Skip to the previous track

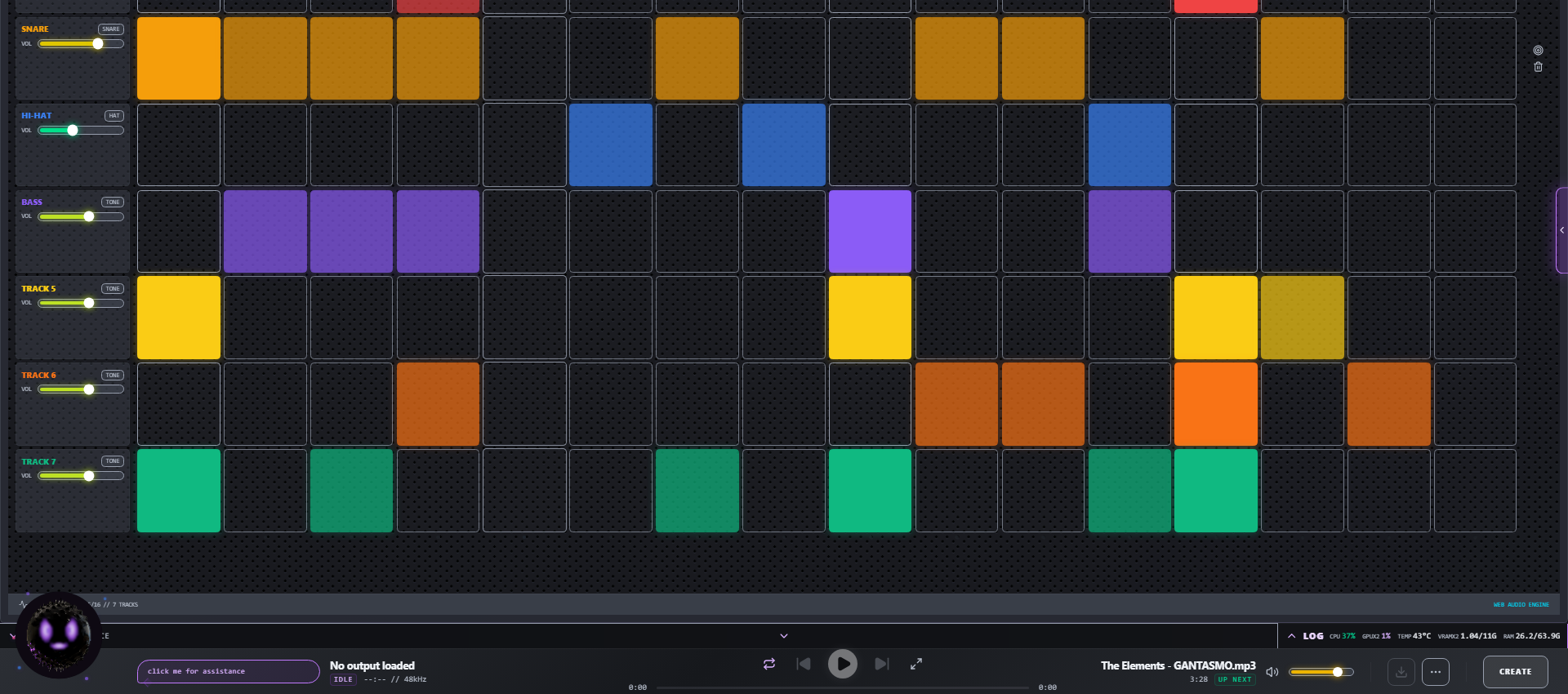click(804, 664)
